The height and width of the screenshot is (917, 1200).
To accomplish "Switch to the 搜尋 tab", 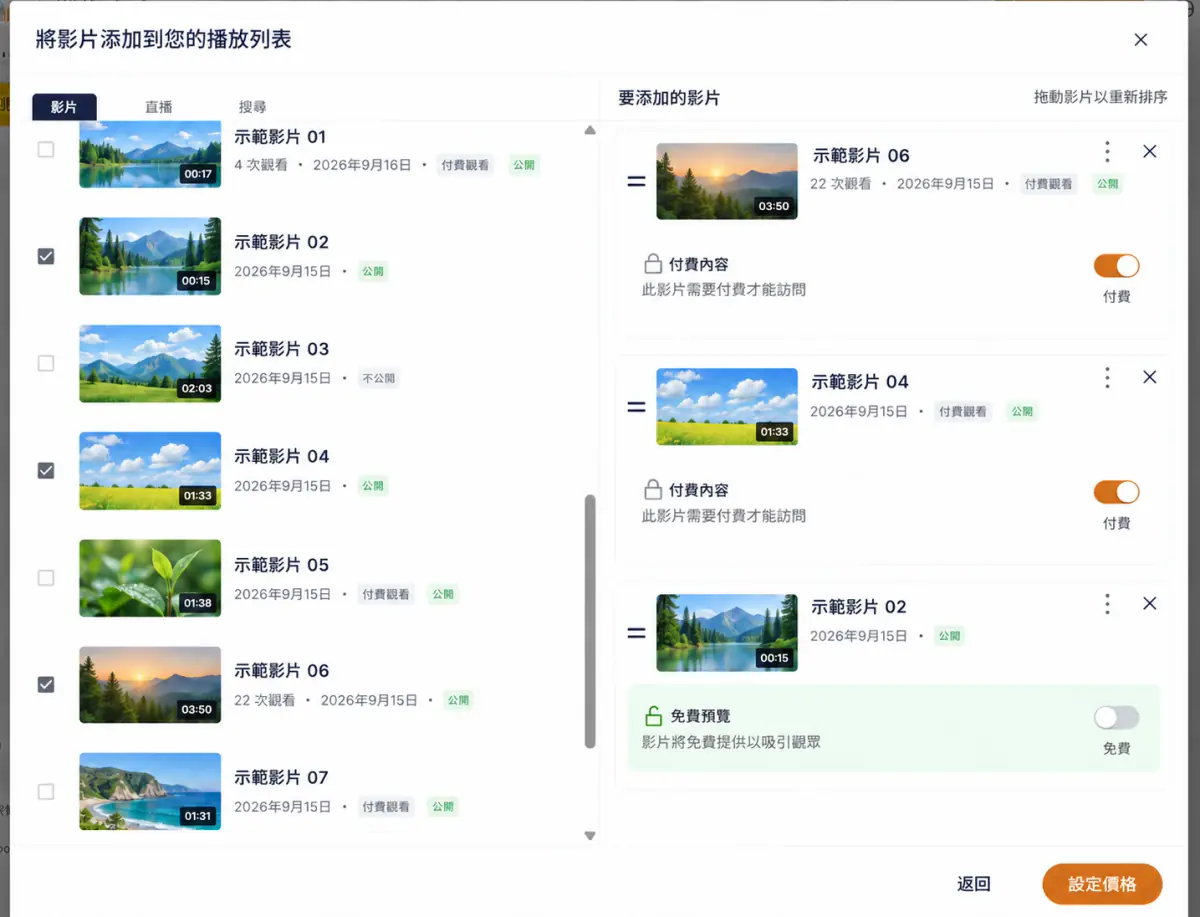I will [x=253, y=107].
